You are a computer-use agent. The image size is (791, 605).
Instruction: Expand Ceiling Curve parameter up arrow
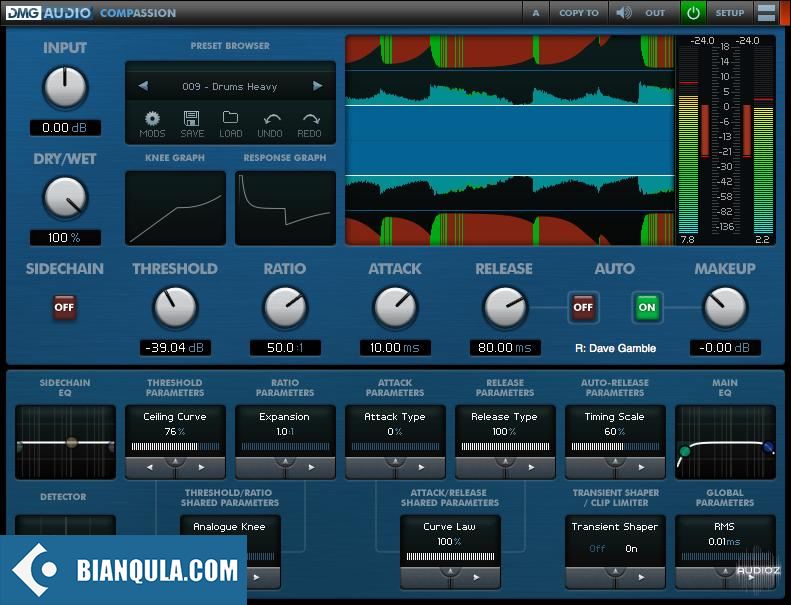(x=175, y=461)
